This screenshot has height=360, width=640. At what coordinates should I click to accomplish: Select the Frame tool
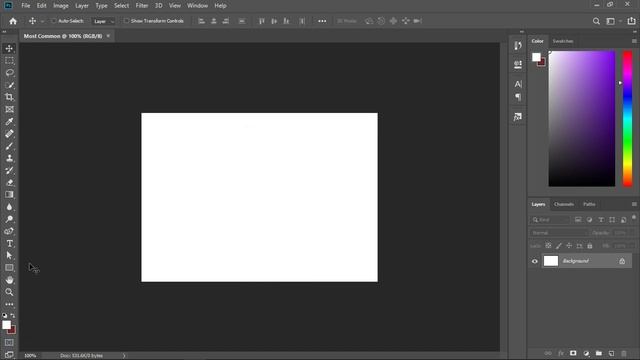click(x=9, y=109)
